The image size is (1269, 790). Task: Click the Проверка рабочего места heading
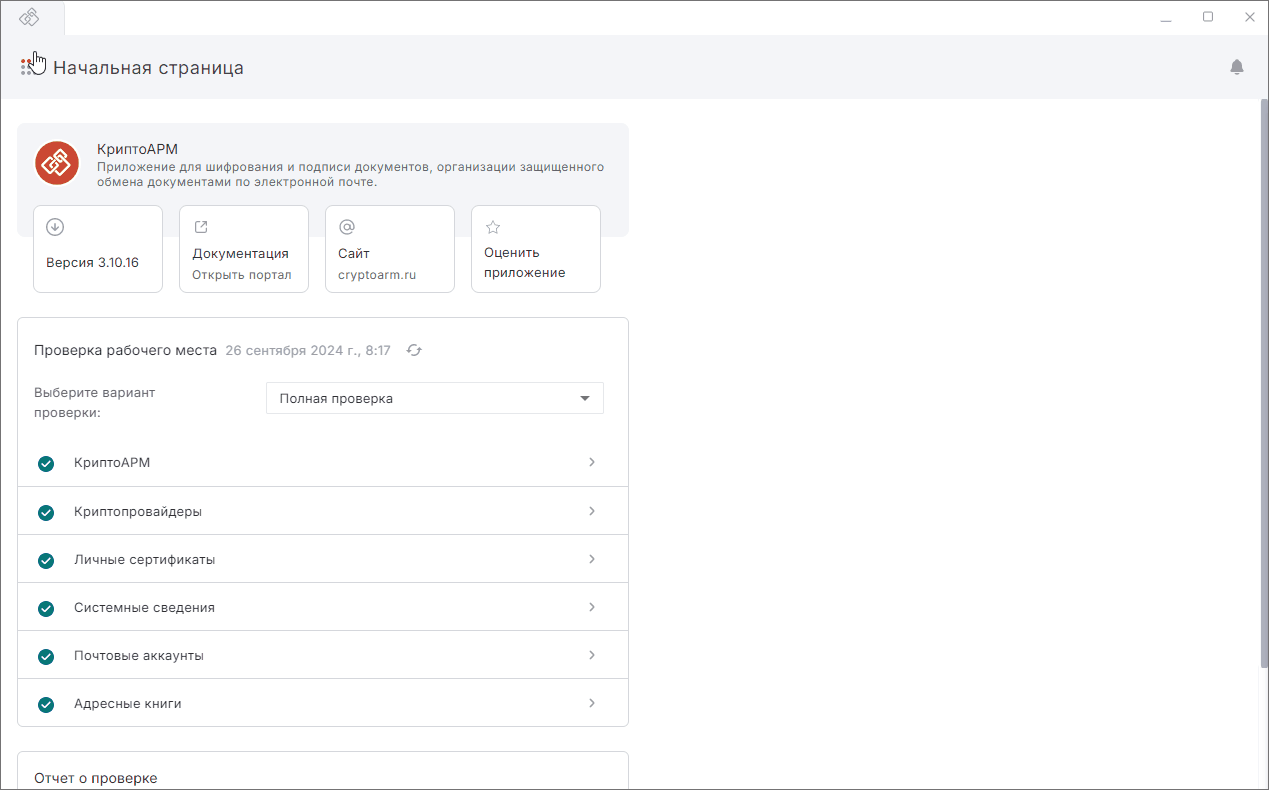(125, 350)
